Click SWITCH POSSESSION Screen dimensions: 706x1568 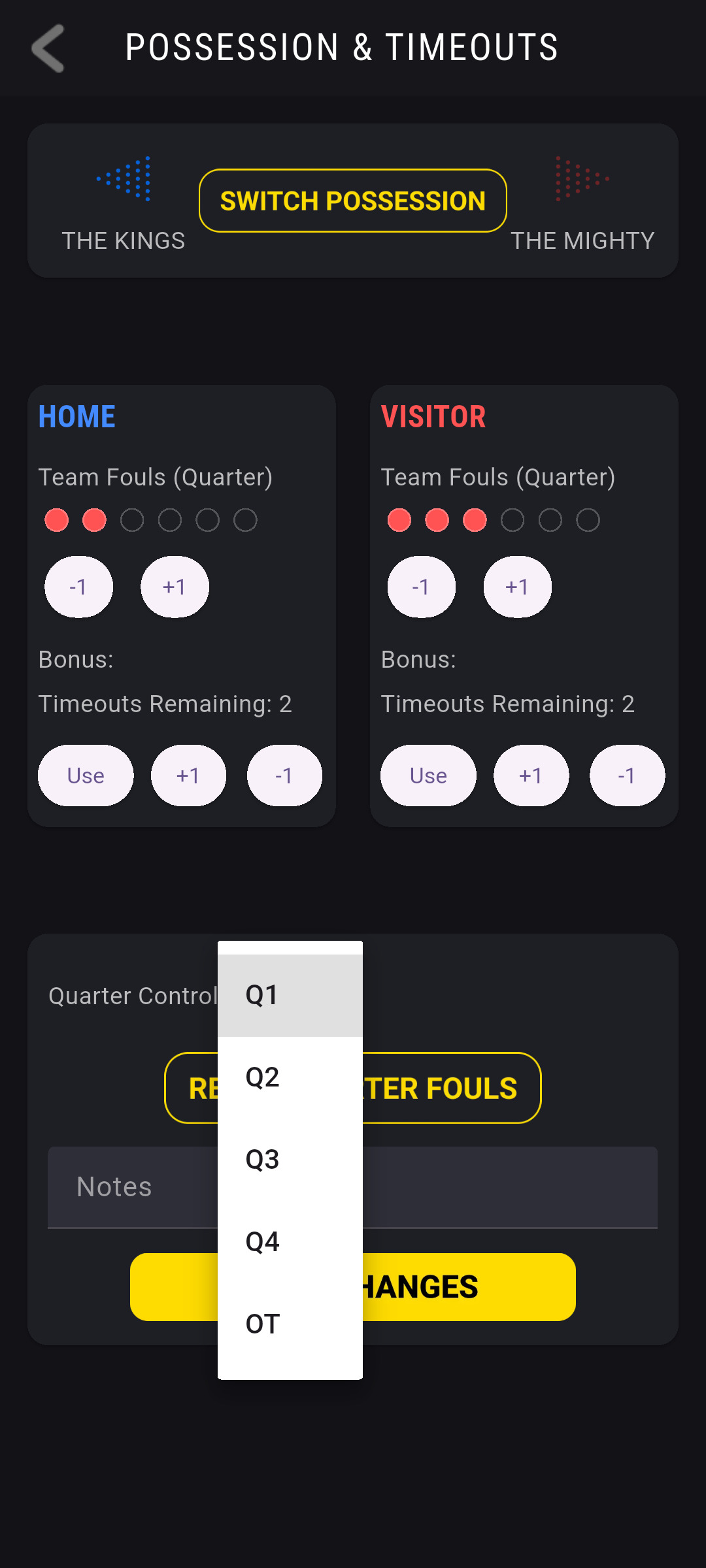[352, 201]
